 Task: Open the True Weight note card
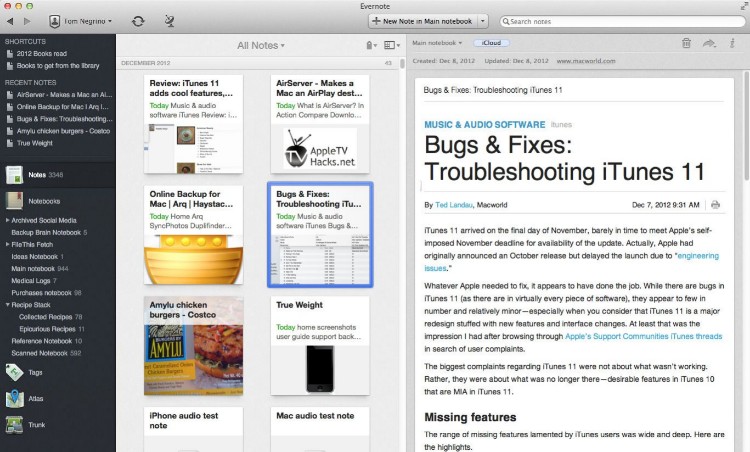(x=320, y=346)
